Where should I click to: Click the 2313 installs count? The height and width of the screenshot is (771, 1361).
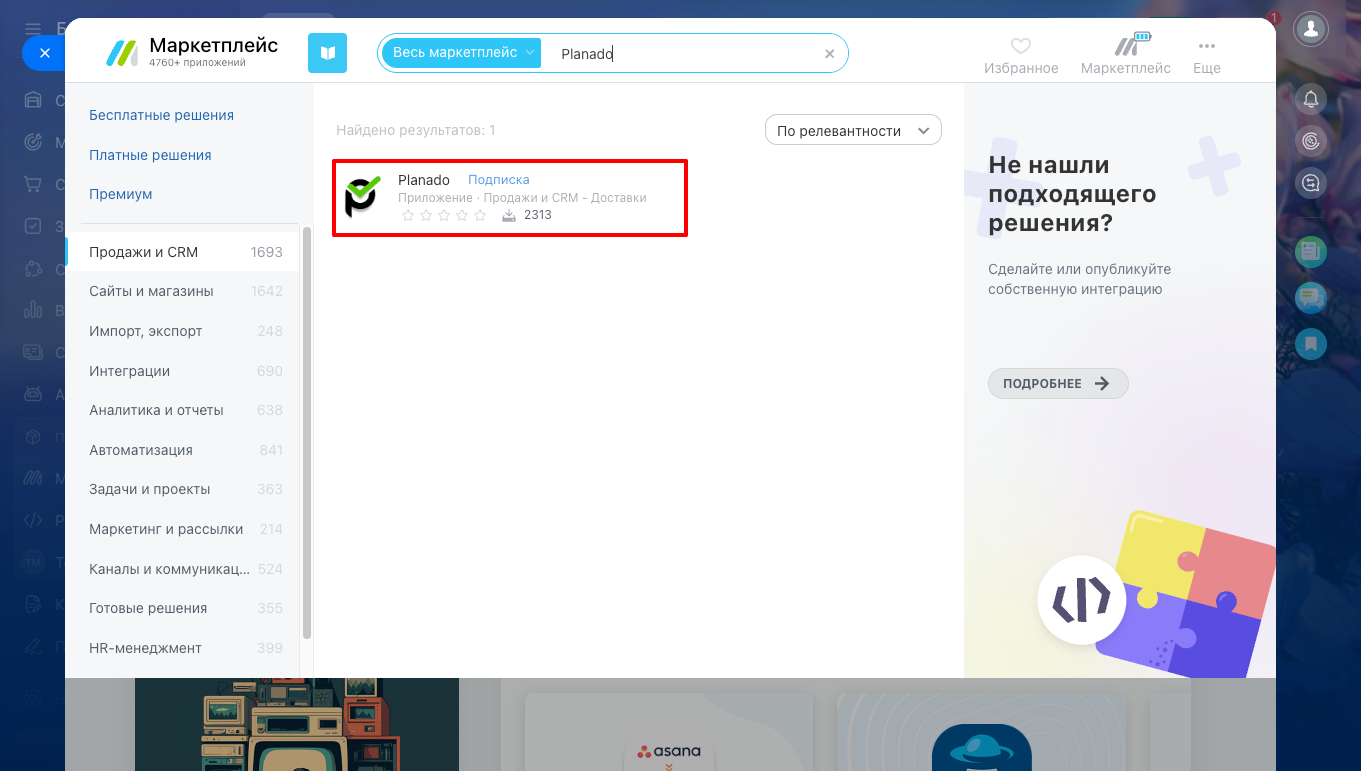(538, 215)
